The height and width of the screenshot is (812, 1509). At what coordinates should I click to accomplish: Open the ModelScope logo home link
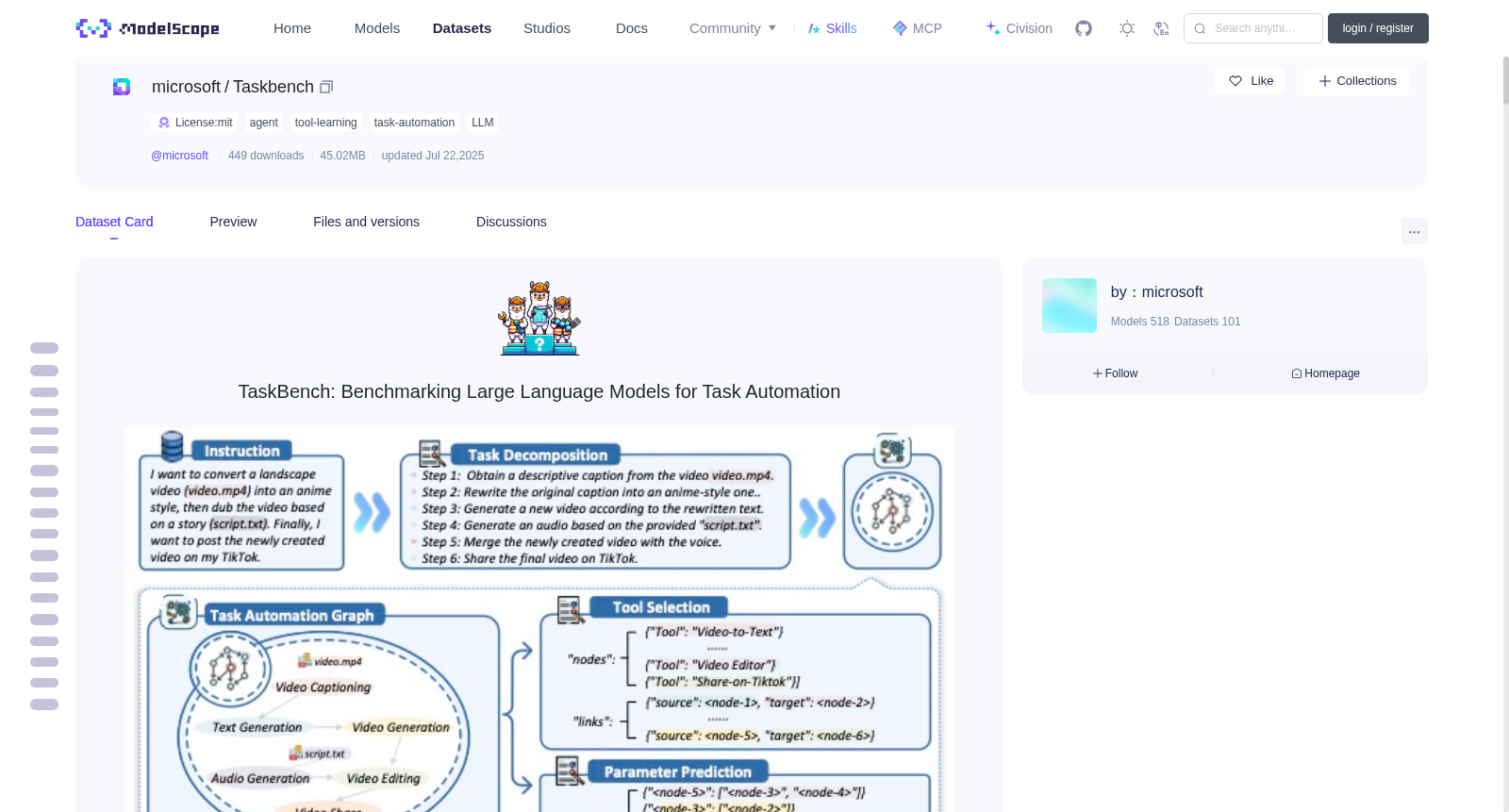coord(147,28)
